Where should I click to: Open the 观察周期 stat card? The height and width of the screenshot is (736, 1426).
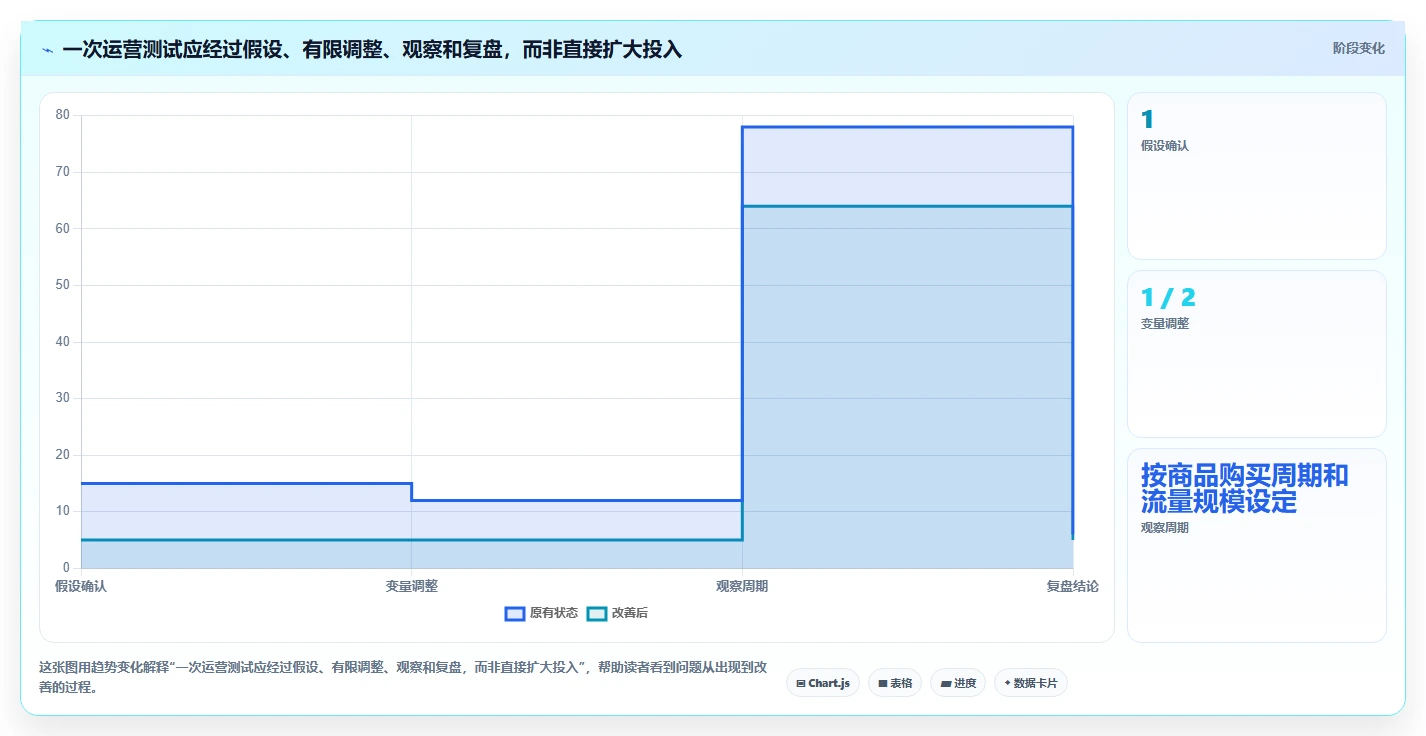click(1257, 545)
